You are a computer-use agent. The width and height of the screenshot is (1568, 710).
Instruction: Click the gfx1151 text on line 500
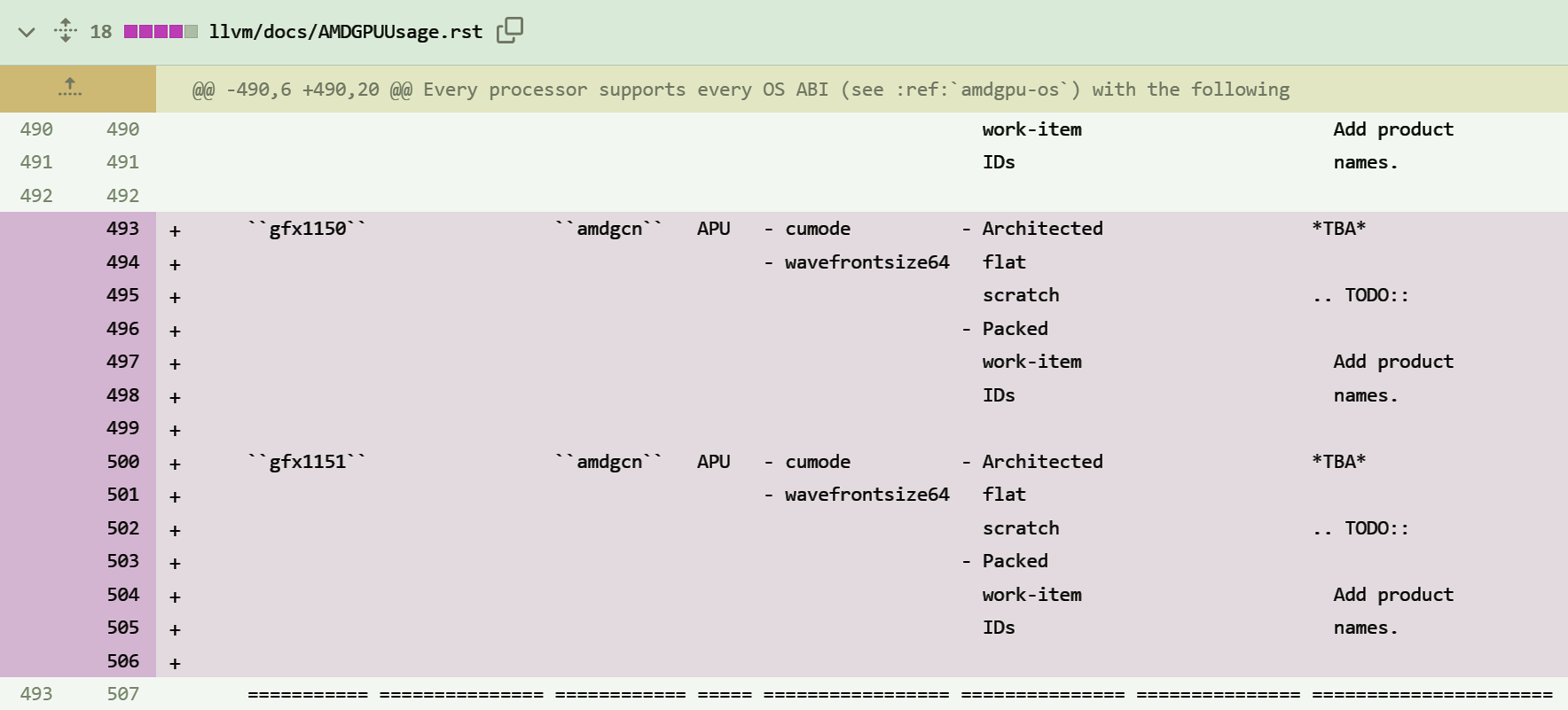[x=307, y=462]
